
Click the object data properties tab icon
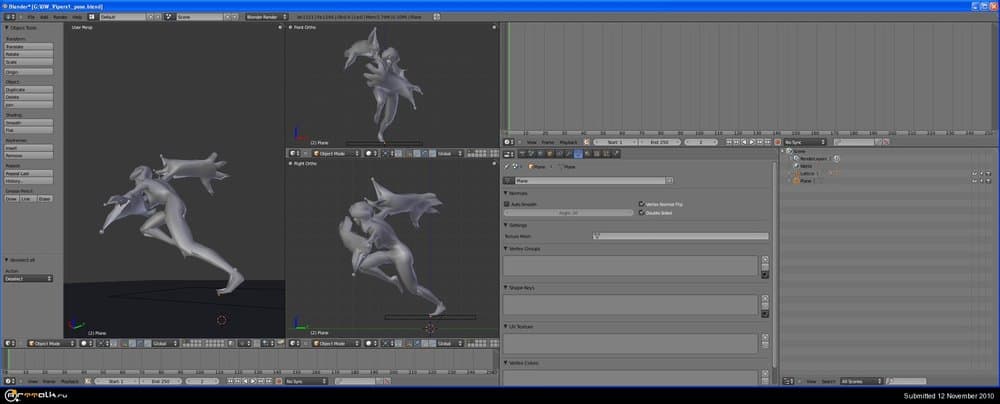578,154
